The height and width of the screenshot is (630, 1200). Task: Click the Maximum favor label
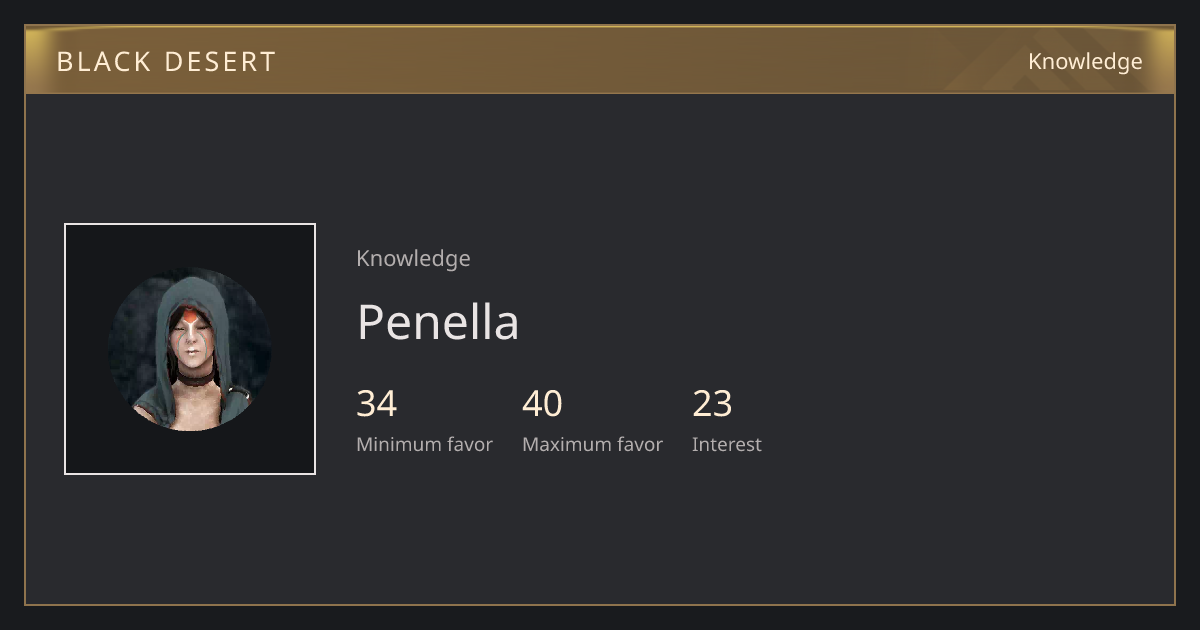point(592,444)
